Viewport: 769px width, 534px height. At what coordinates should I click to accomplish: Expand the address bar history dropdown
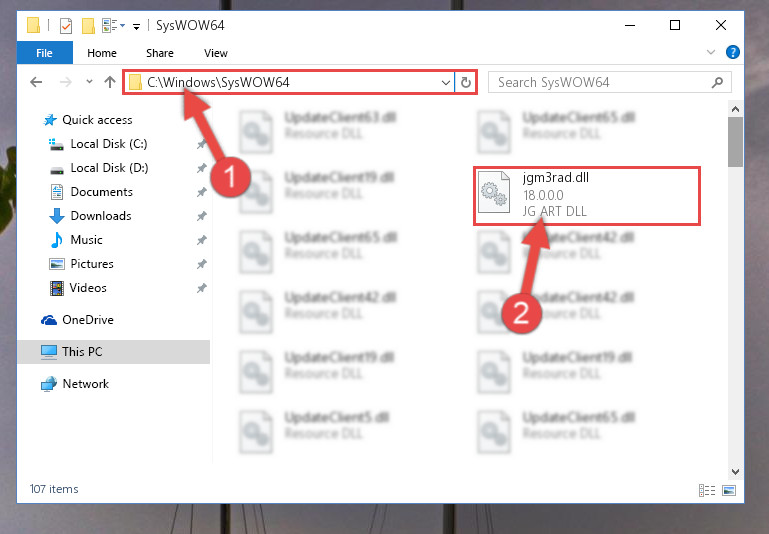click(x=445, y=82)
